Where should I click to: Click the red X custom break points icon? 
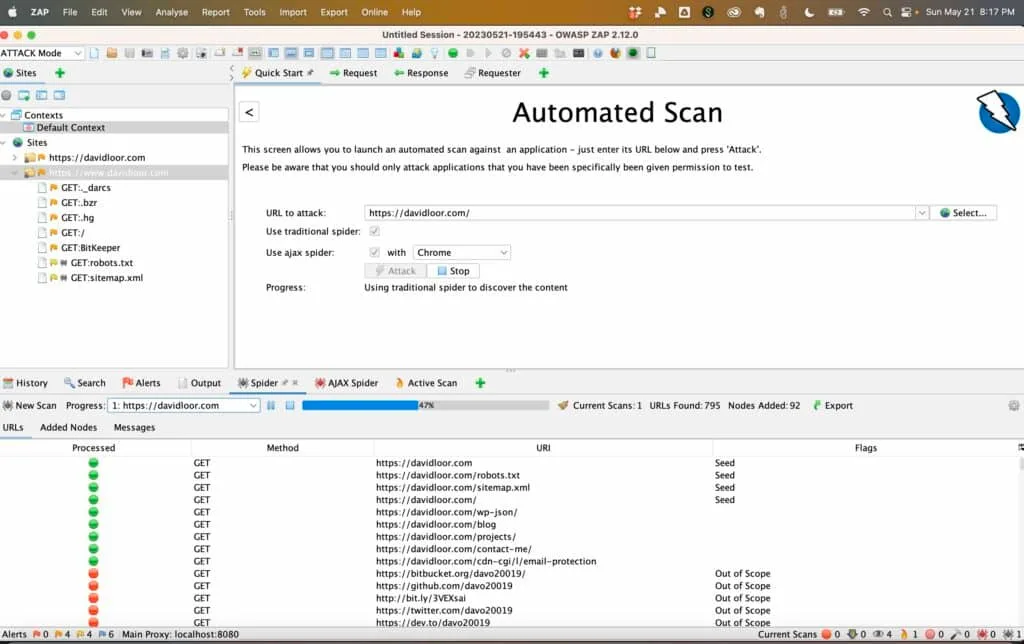524,54
